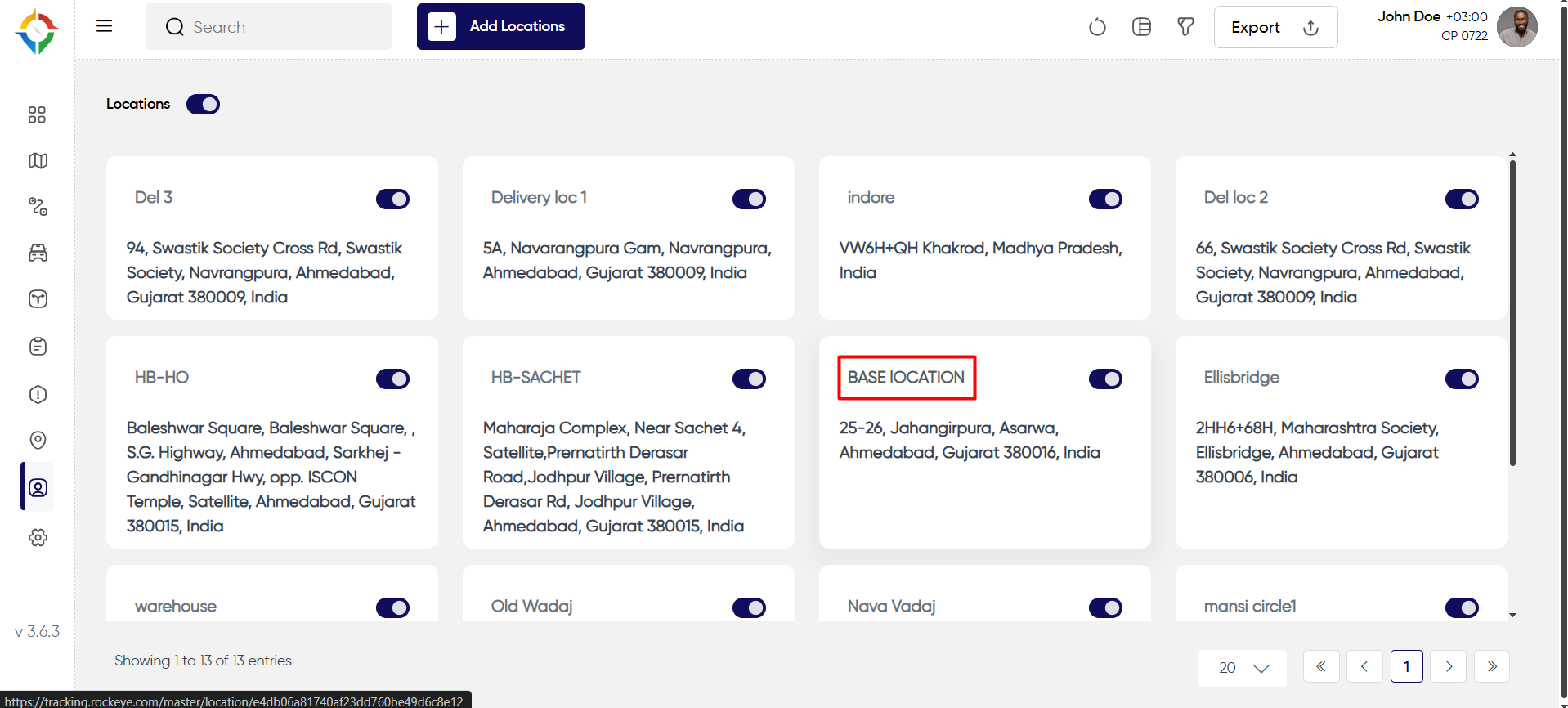This screenshot has height=708, width=1568.
Task: Open the Del 3 location title
Action: [x=154, y=197]
